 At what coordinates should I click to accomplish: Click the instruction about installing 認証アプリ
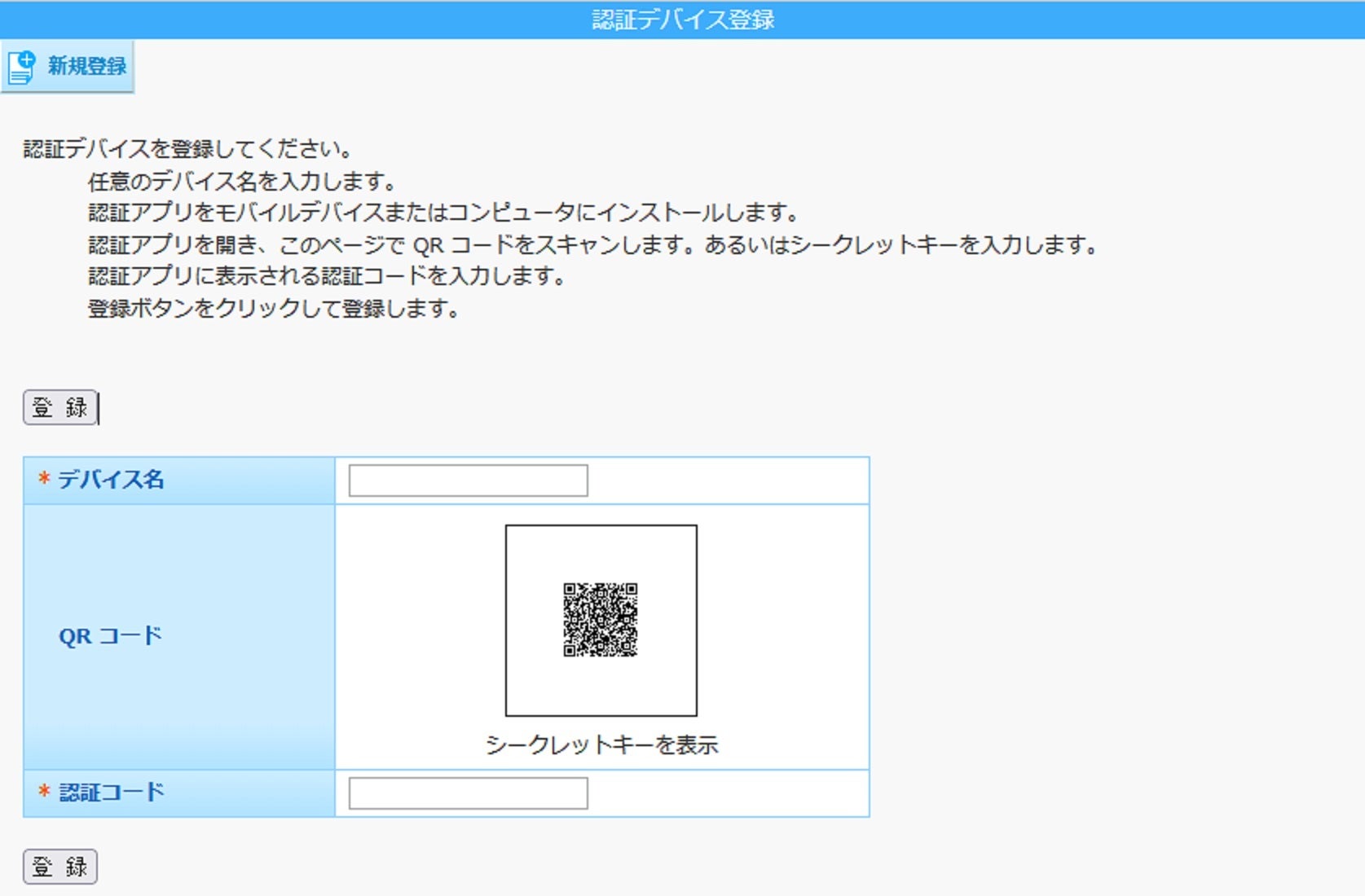tap(444, 213)
